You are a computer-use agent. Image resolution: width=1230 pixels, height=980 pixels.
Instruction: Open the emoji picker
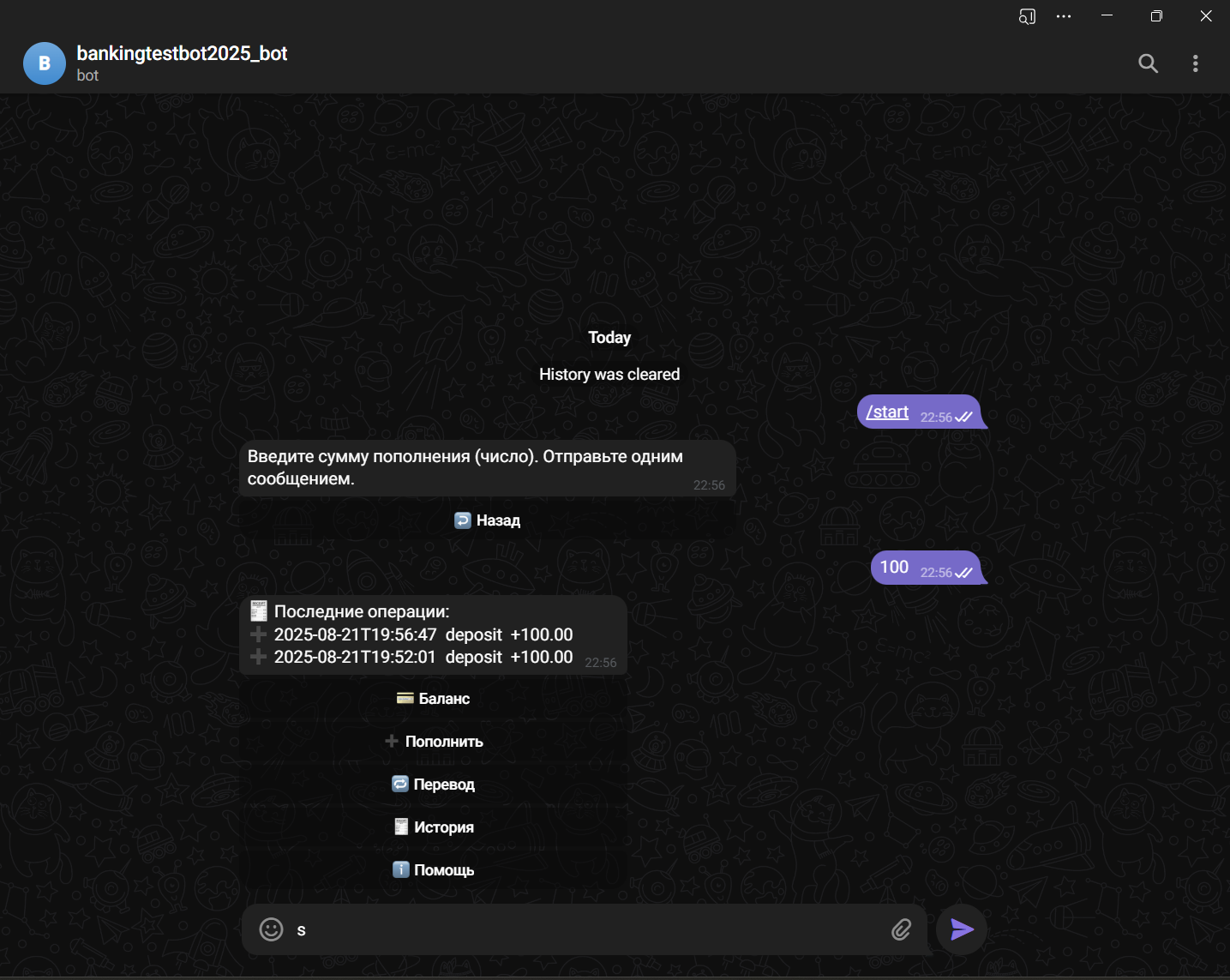(x=271, y=929)
